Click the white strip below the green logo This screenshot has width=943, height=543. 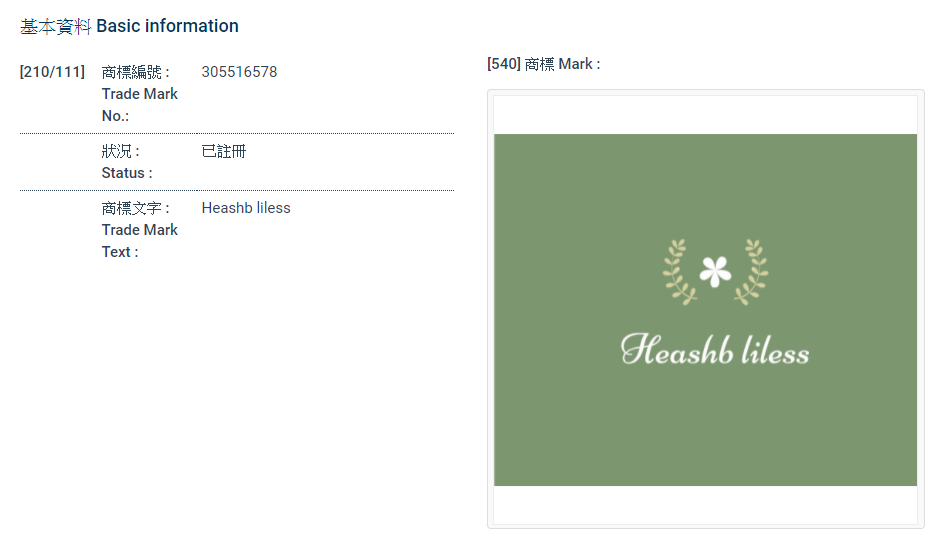point(705,504)
